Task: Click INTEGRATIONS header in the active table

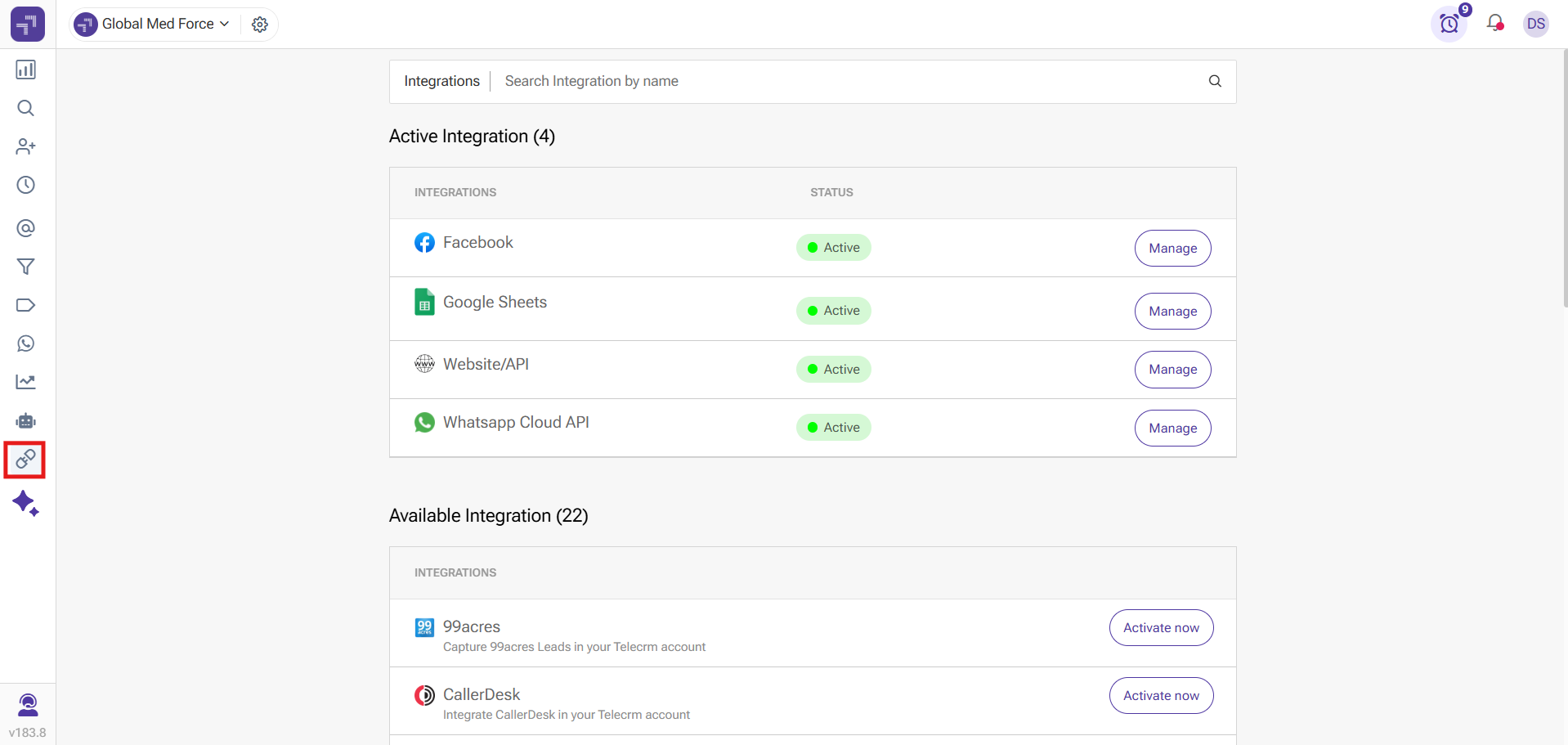Action: pos(455,192)
